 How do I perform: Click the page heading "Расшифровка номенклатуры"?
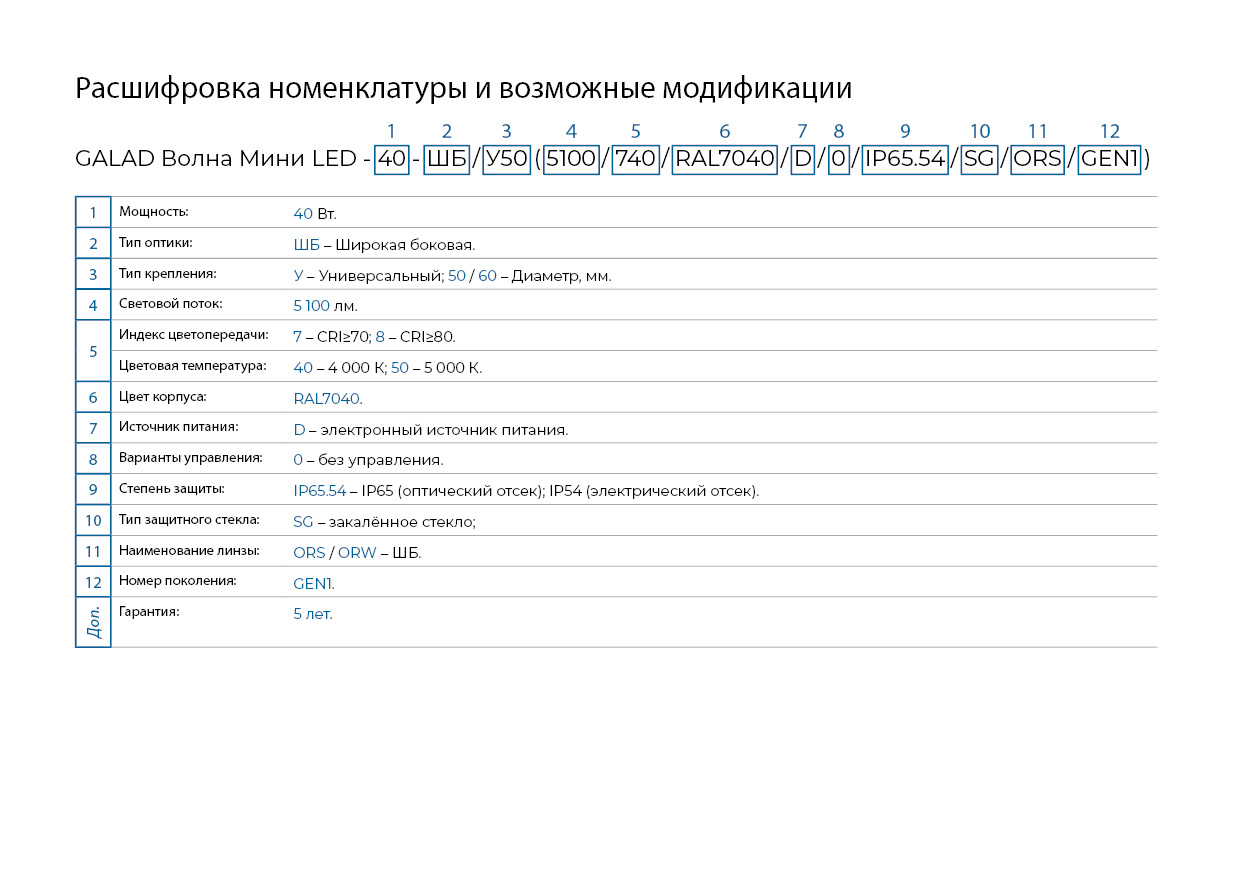(270, 88)
